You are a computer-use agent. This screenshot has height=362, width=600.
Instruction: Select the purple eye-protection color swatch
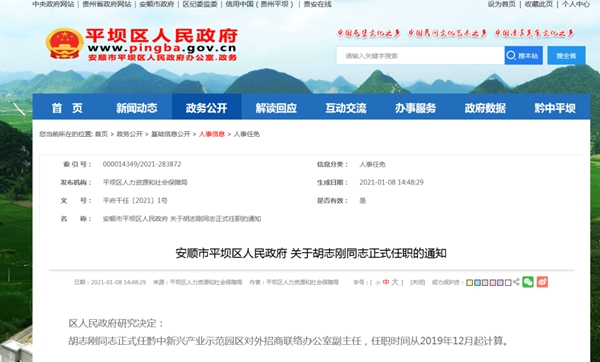click(500, 283)
